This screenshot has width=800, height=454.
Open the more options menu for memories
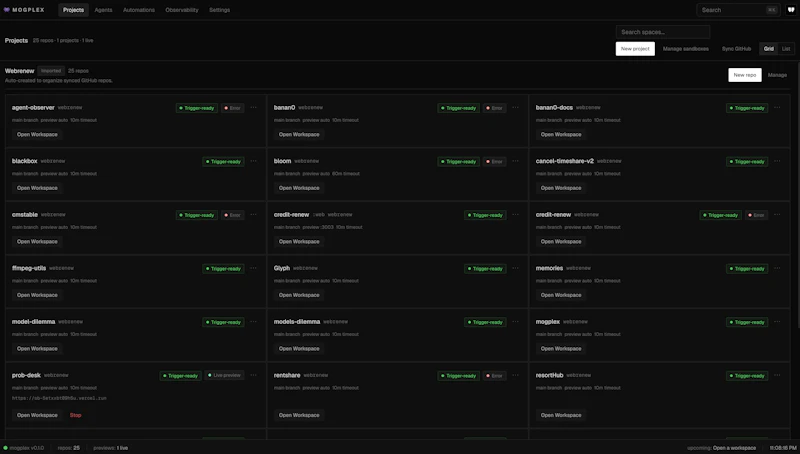(x=777, y=268)
